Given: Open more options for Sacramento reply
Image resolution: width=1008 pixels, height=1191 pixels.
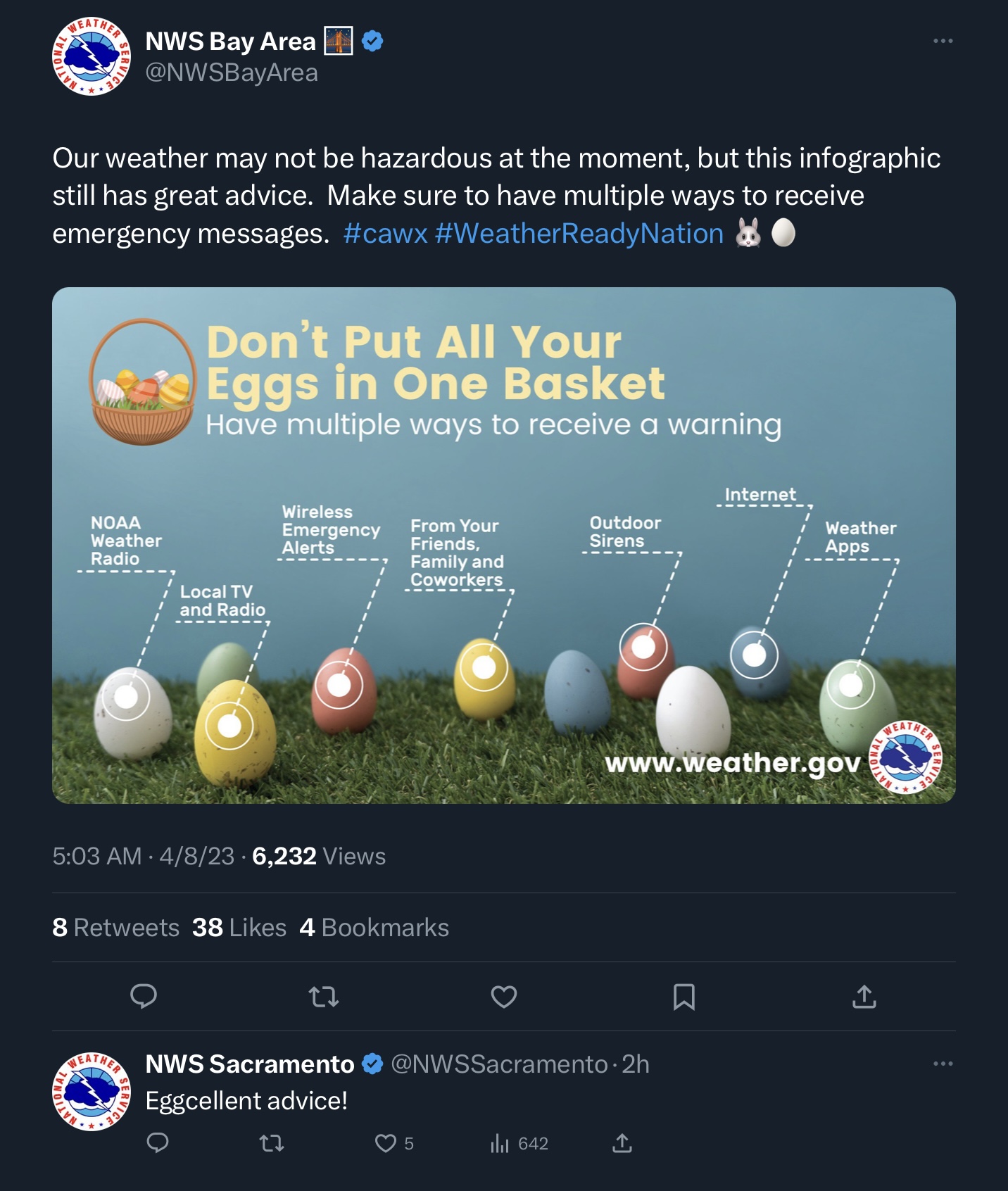Looking at the screenshot, I should click(x=943, y=1063).
